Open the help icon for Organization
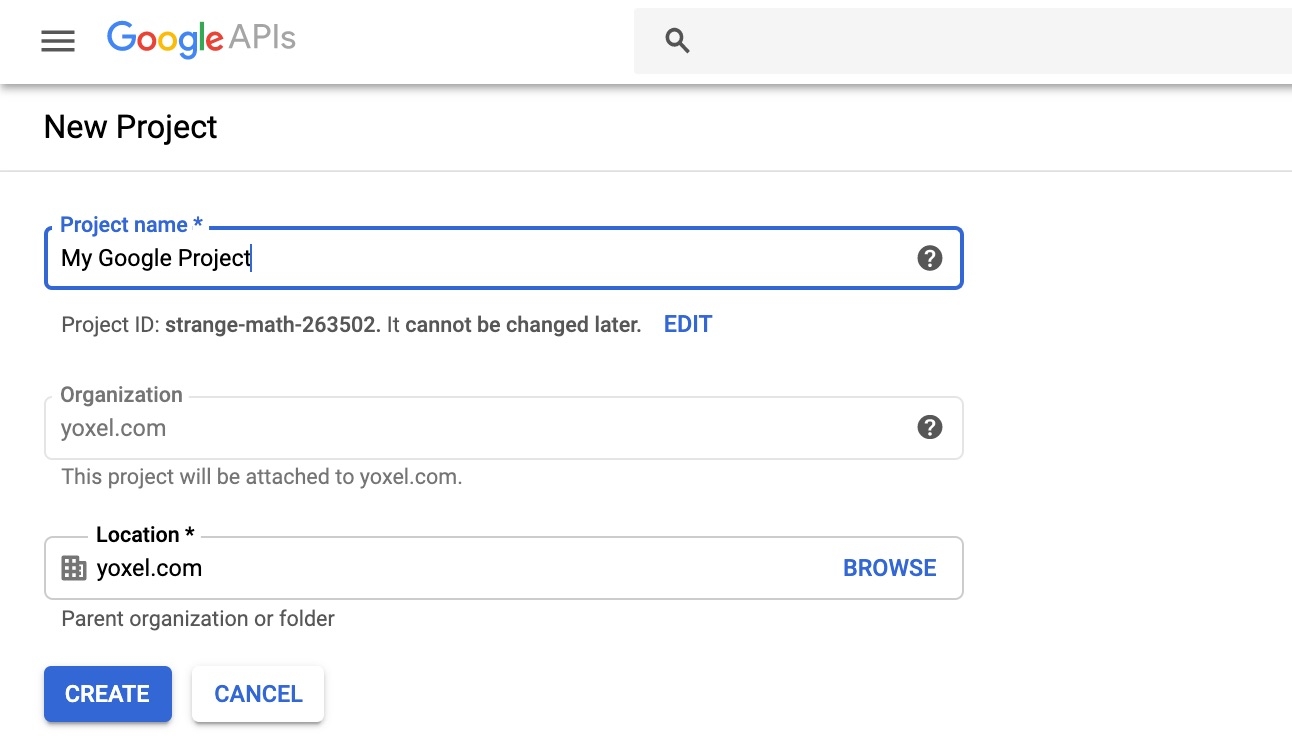This screenshot has width=1292, height=742. pyautogui.click(x=929, y=428)
